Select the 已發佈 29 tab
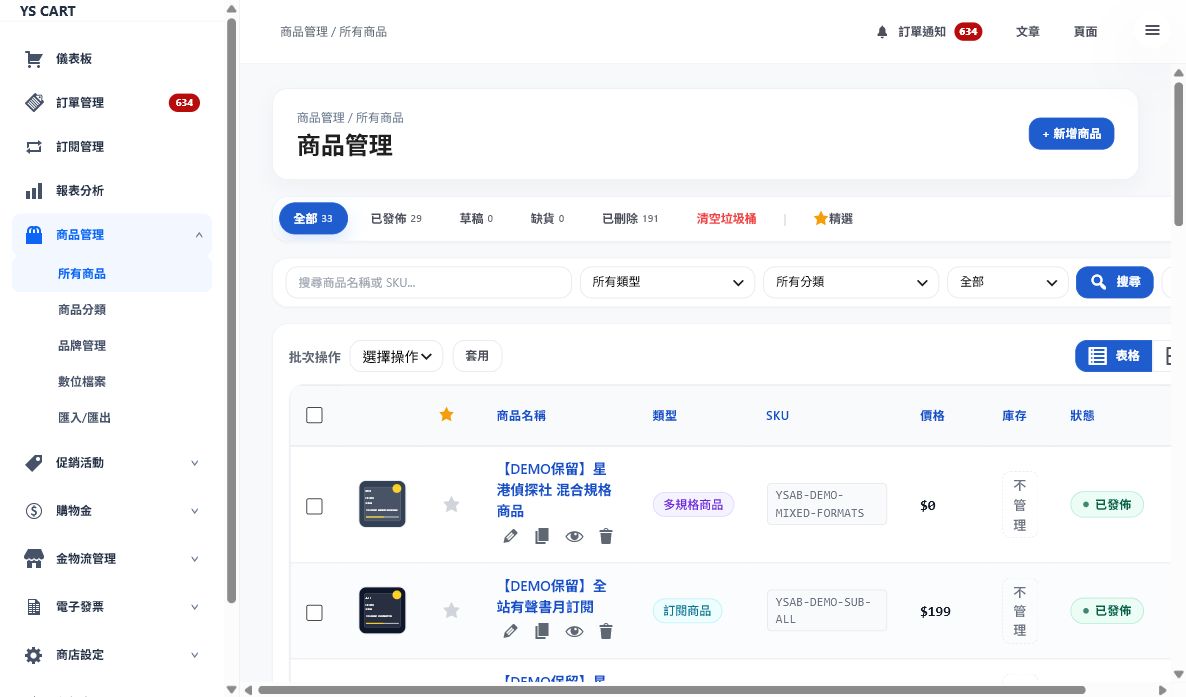1186x697 pixels. [396, 219]
